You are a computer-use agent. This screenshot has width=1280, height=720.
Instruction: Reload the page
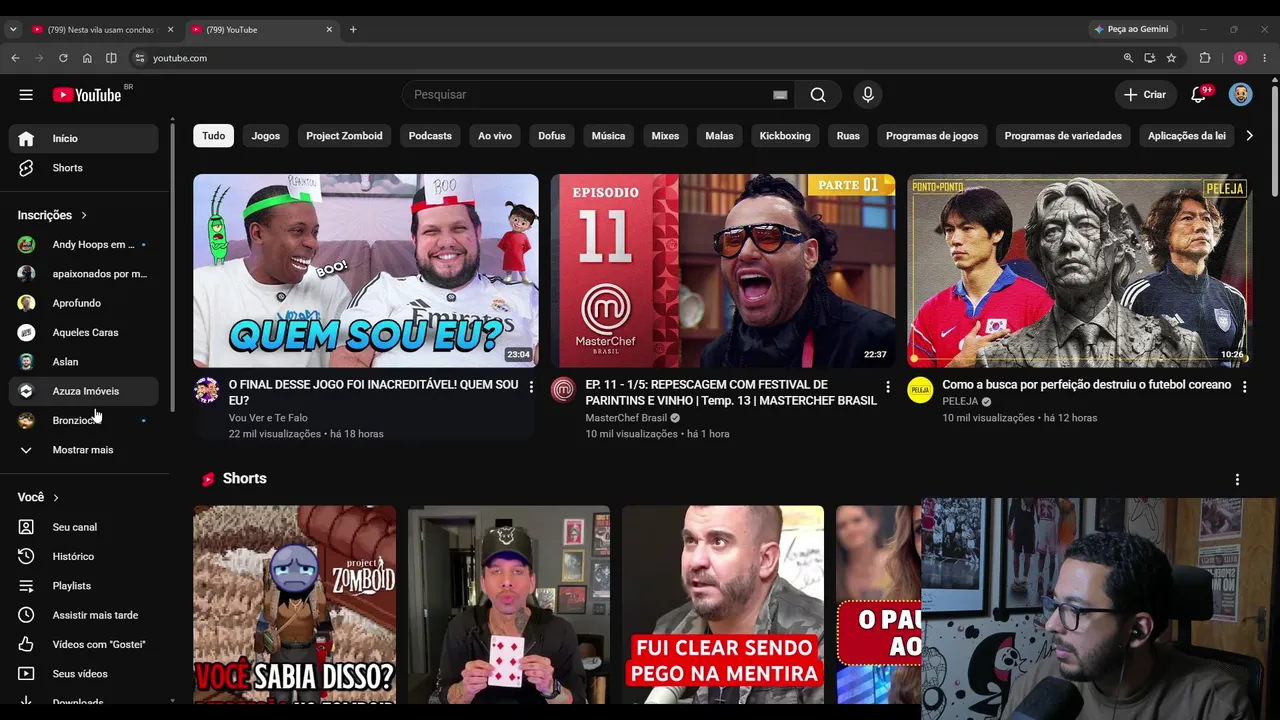pos(63,58)
